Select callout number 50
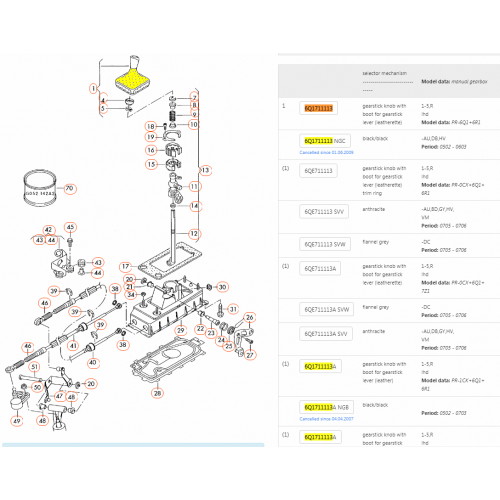The image size is (500, 500). [37, 387]
